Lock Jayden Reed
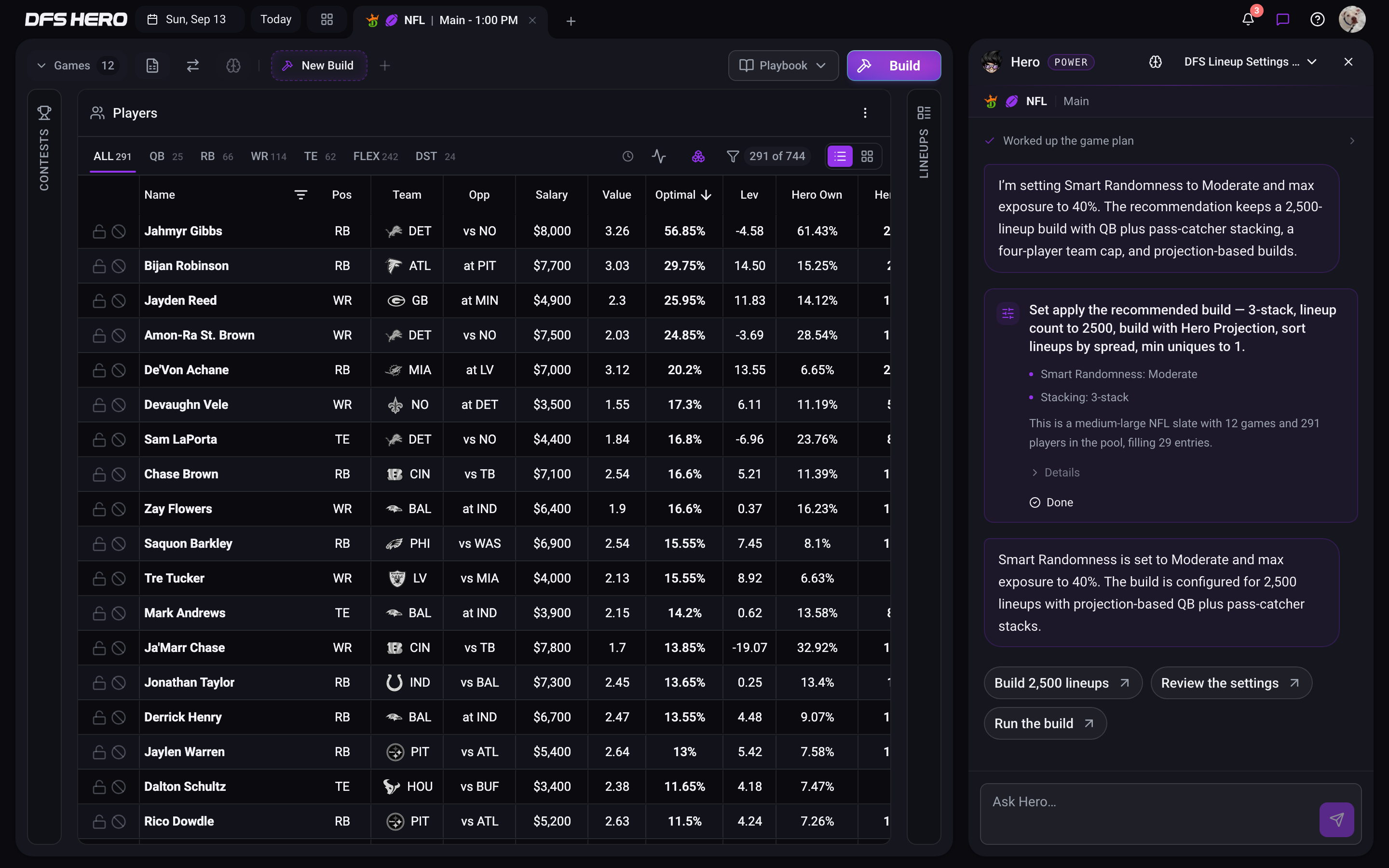 99,301
